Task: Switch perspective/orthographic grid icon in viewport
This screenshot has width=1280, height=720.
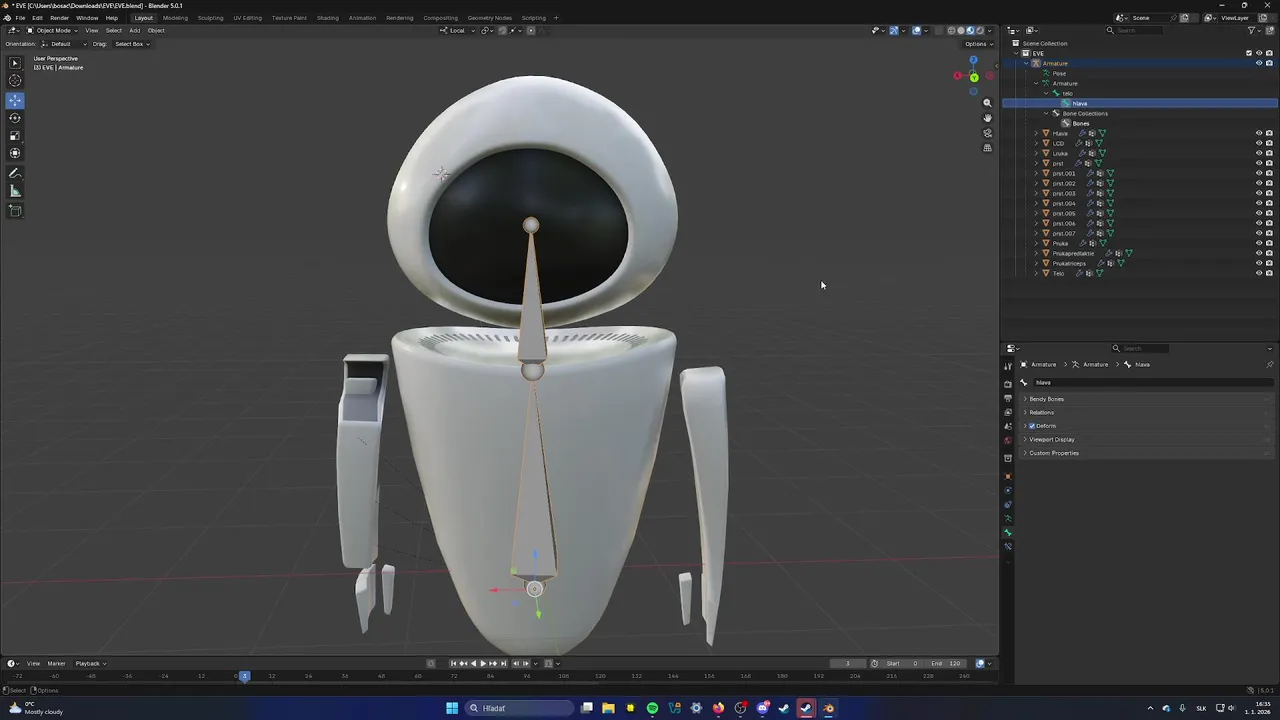Action: (987, 148)
